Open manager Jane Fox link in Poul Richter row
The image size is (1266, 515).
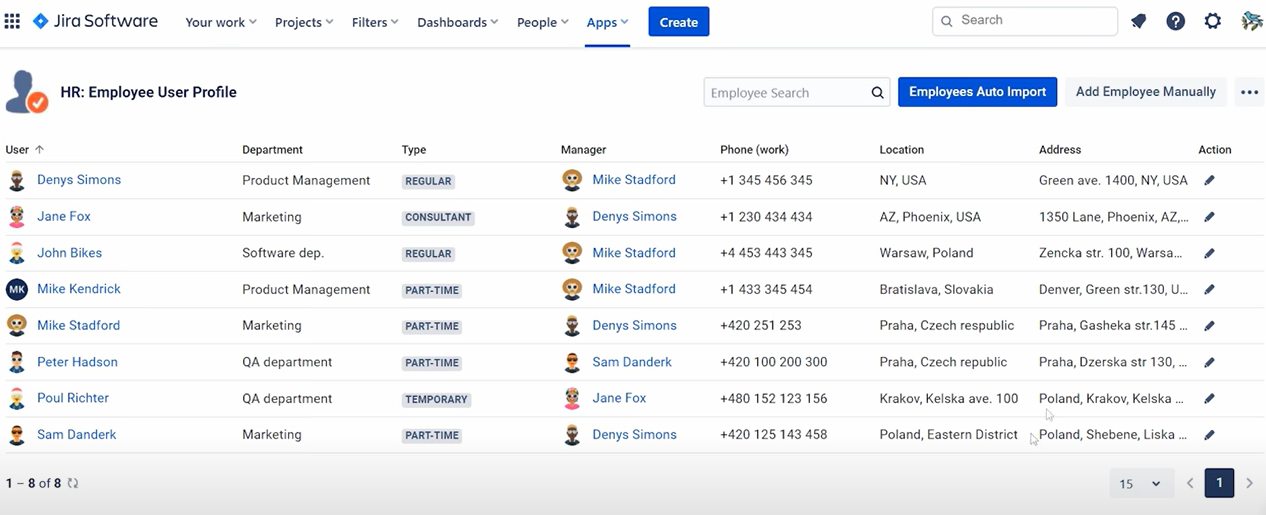(x=619, y=398)
